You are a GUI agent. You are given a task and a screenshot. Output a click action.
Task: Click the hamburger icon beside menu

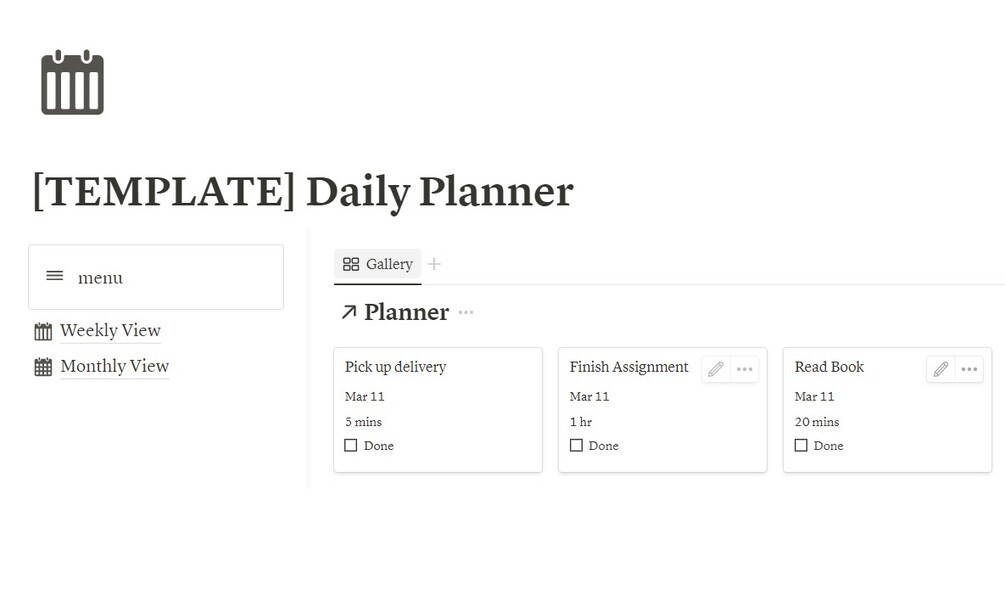pyautogui.click(x=55, y=276)
